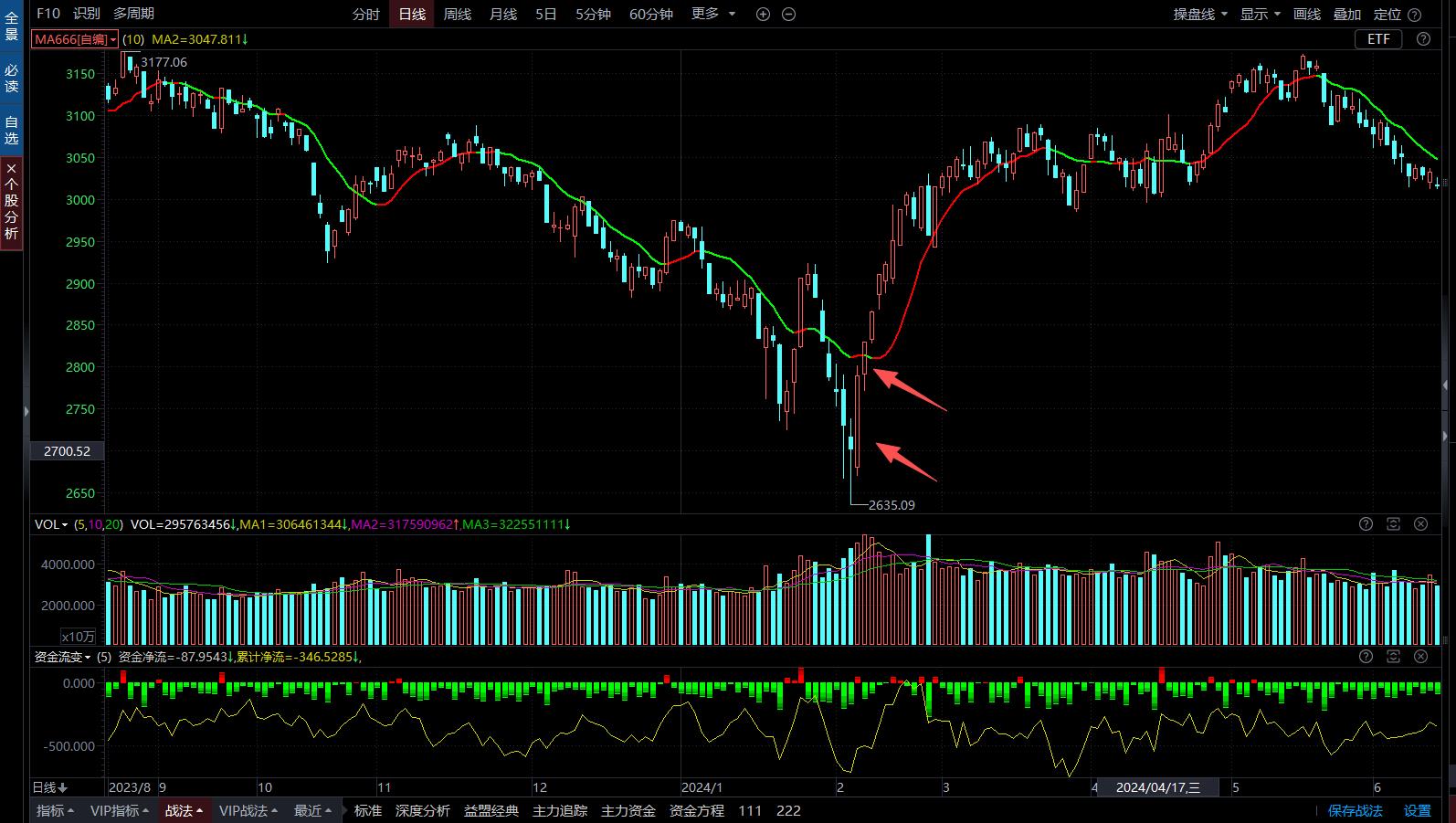Screen dimensions: 1456x823
Task: Select the 60分钟 period tab
Action: [x=651, y=14]
